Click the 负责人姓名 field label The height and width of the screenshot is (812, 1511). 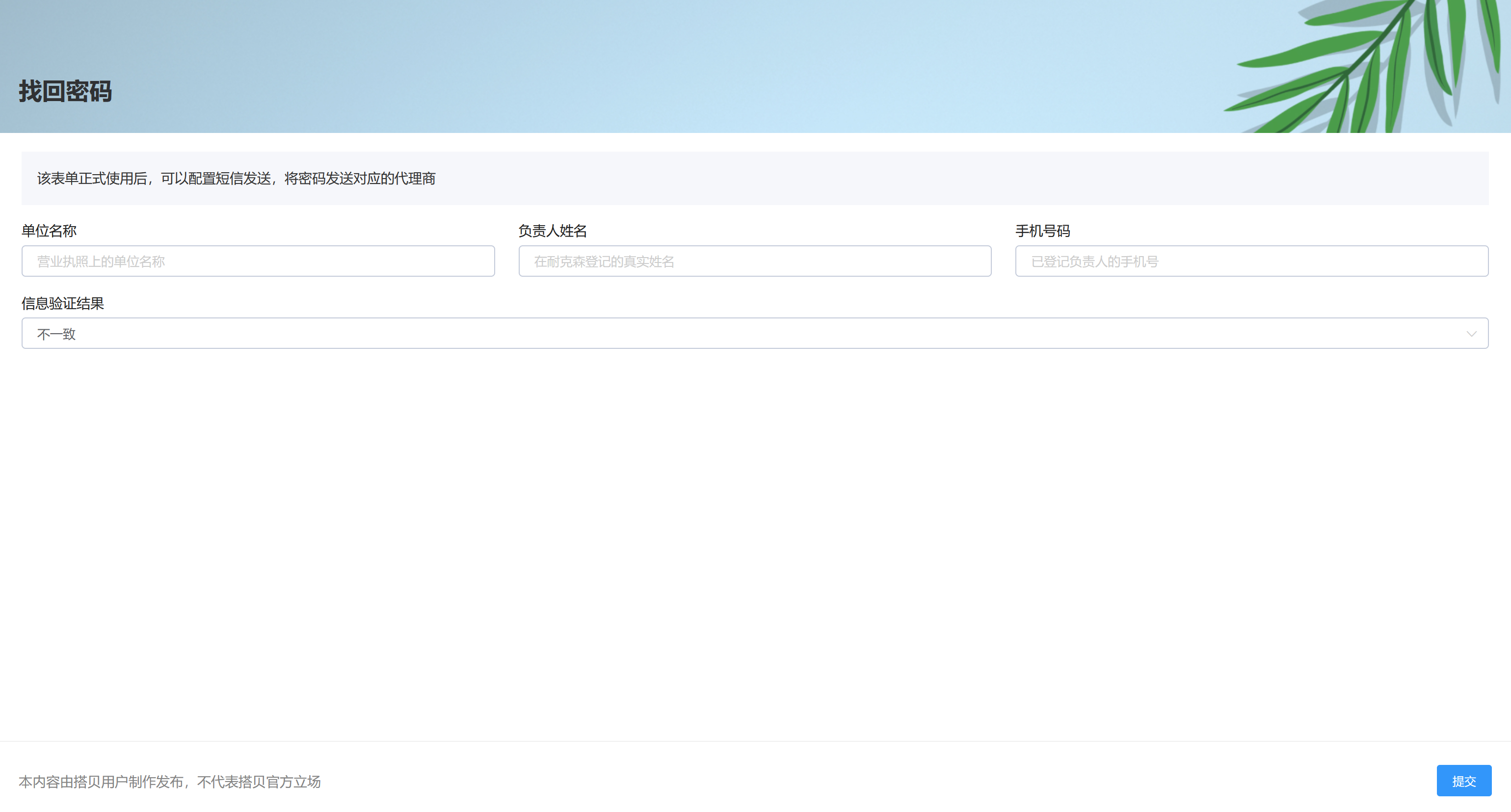[x=552, y=231]
